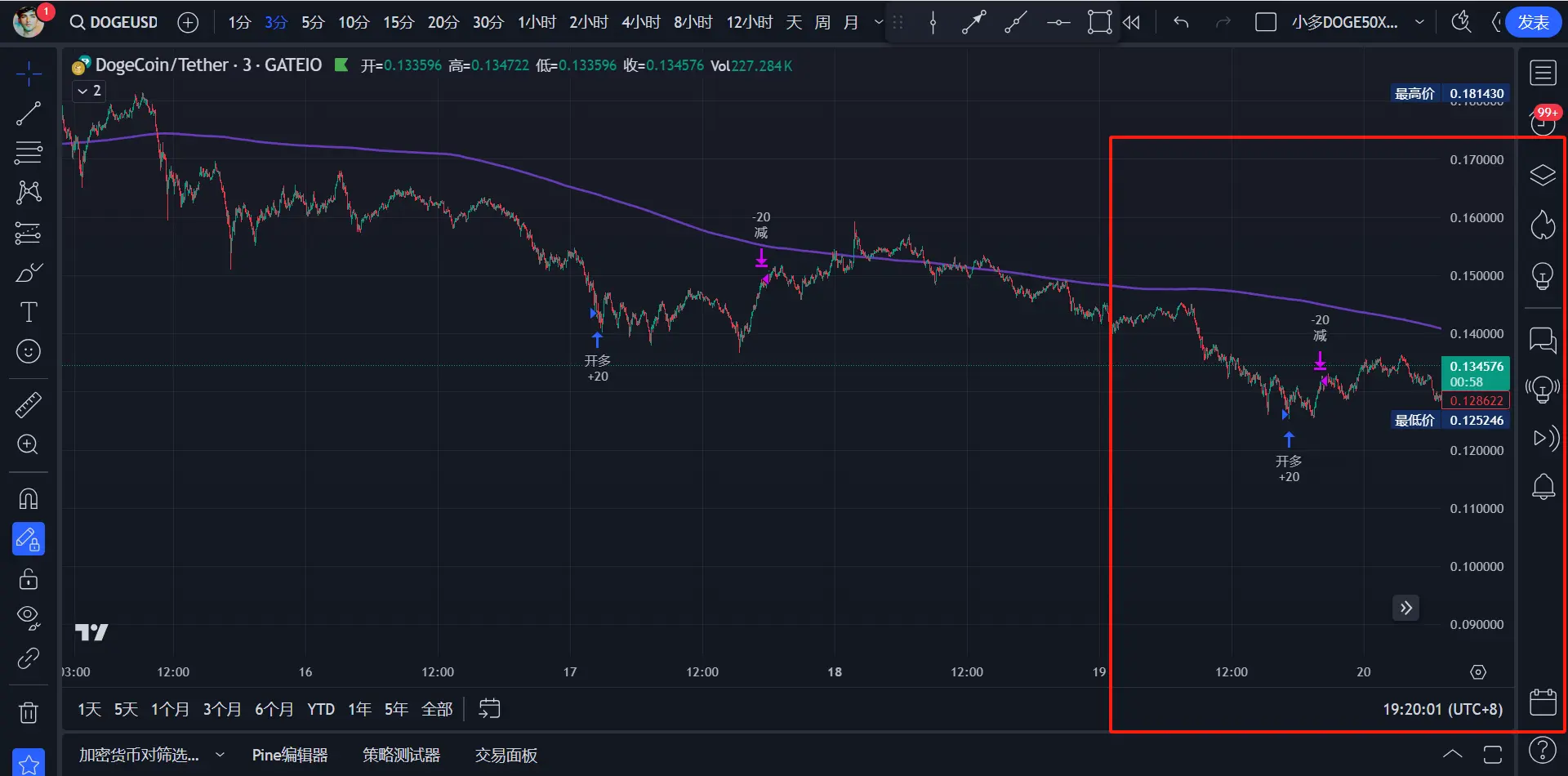Open the ideas lightbulb panel
This screenshot has width=1568, height=776.
(x=1543, y=275)
